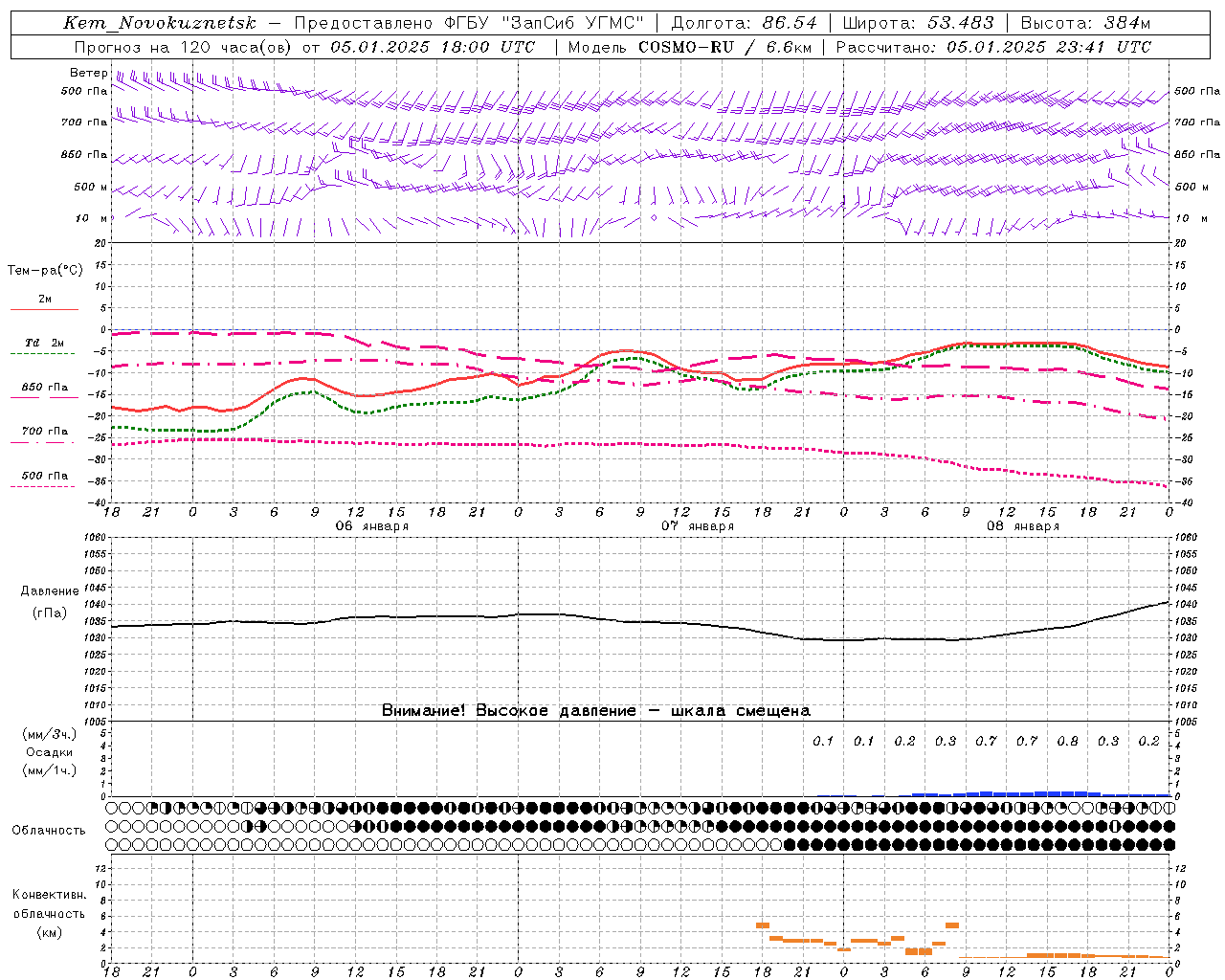Viewport: 1225px width, 980px height.
Task: Click the '(км)' unit label under convective cloudiness
Action: 49,932
